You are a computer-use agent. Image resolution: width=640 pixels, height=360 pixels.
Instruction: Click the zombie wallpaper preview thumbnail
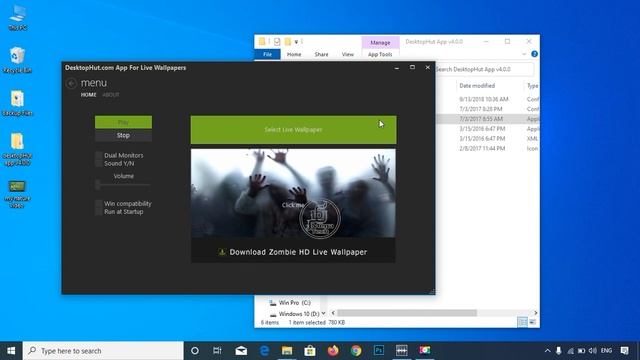(x=293, y=193)
